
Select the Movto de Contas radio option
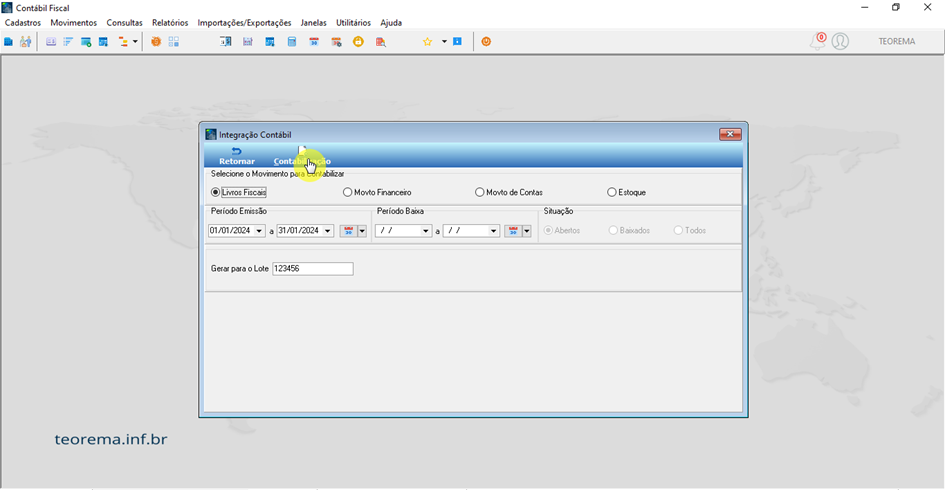point(509,192)
